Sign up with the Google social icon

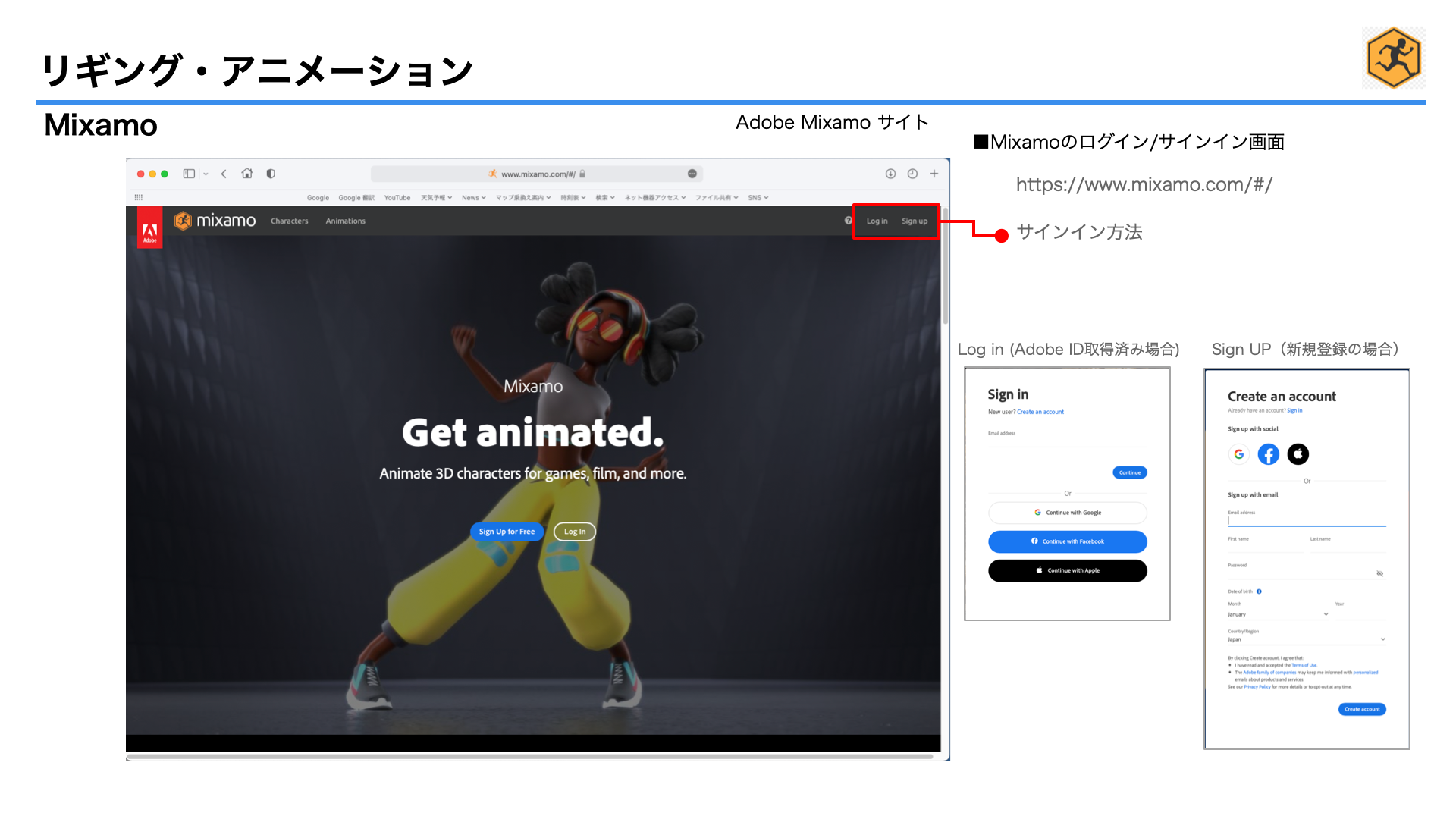coord(1239,454)
